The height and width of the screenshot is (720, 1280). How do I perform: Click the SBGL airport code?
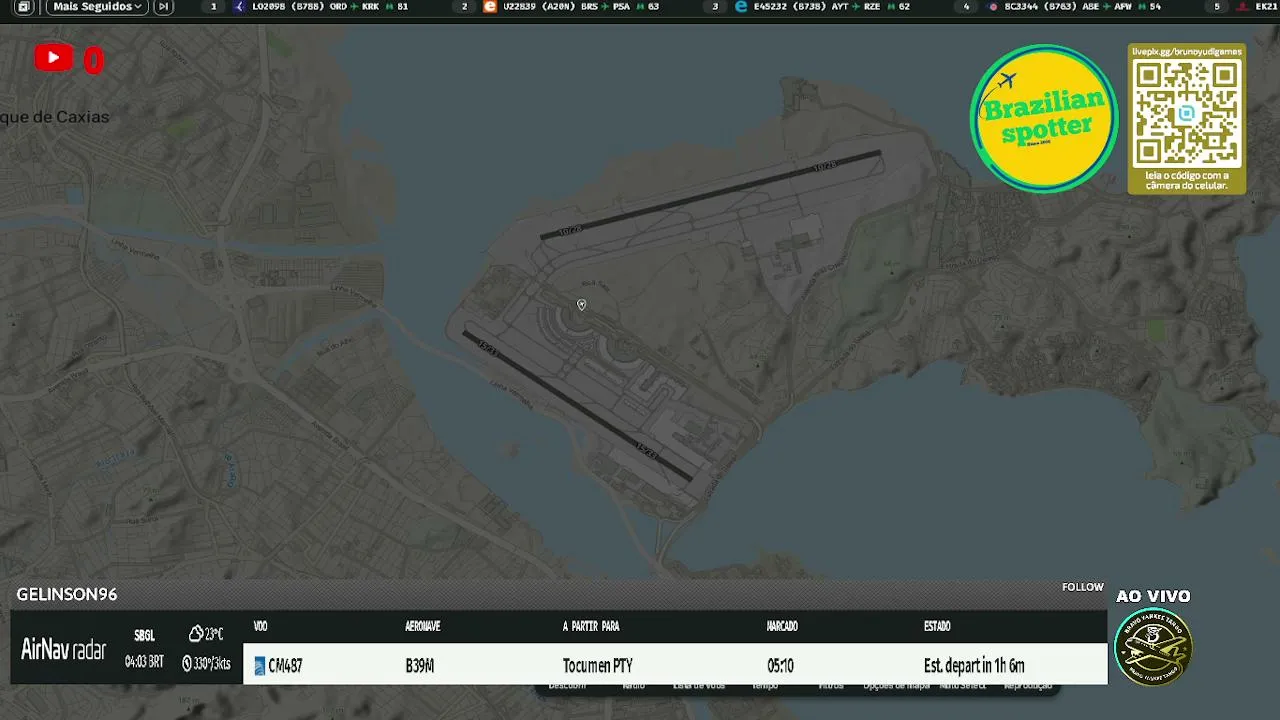click(x=144, y=636)
